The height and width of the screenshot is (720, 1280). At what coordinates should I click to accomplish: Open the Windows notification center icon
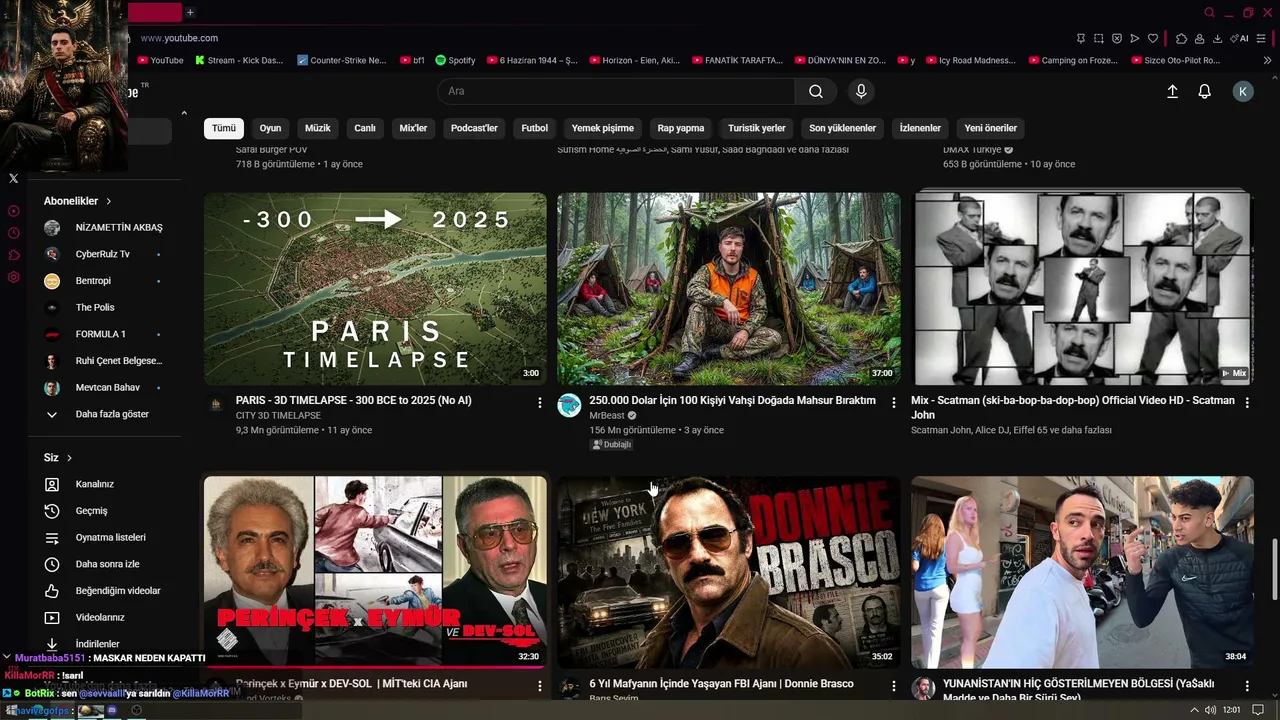[1258, 710]
